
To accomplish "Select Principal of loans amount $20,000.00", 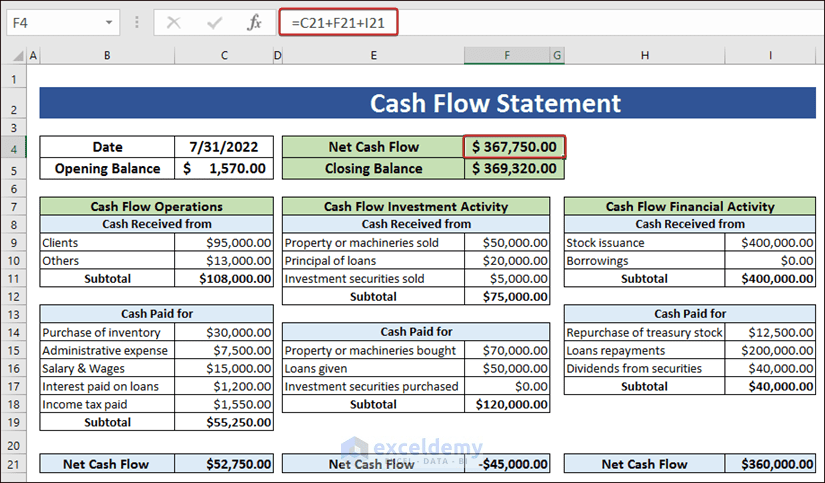I will pyautogui.click(x=507, y=260).
